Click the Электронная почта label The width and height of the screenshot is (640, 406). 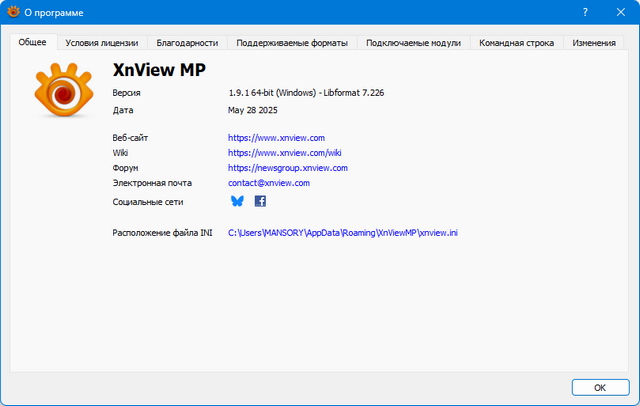tap(152, 183)
